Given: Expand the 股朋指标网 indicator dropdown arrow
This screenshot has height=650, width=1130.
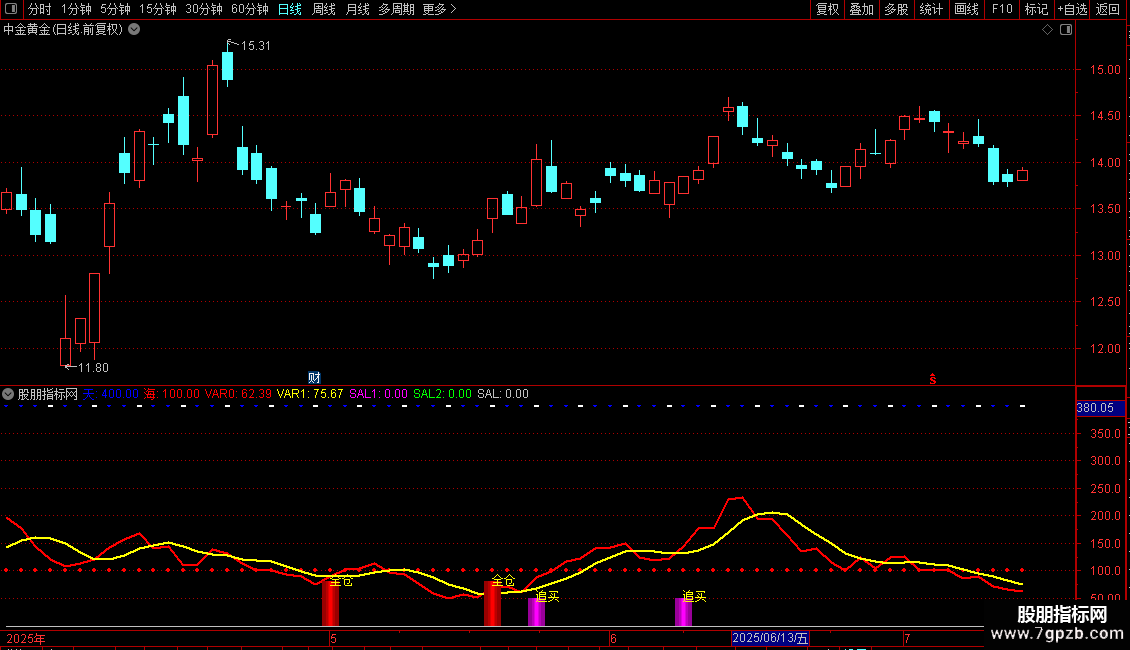Looking at the screenshot, I should [9, 394].
